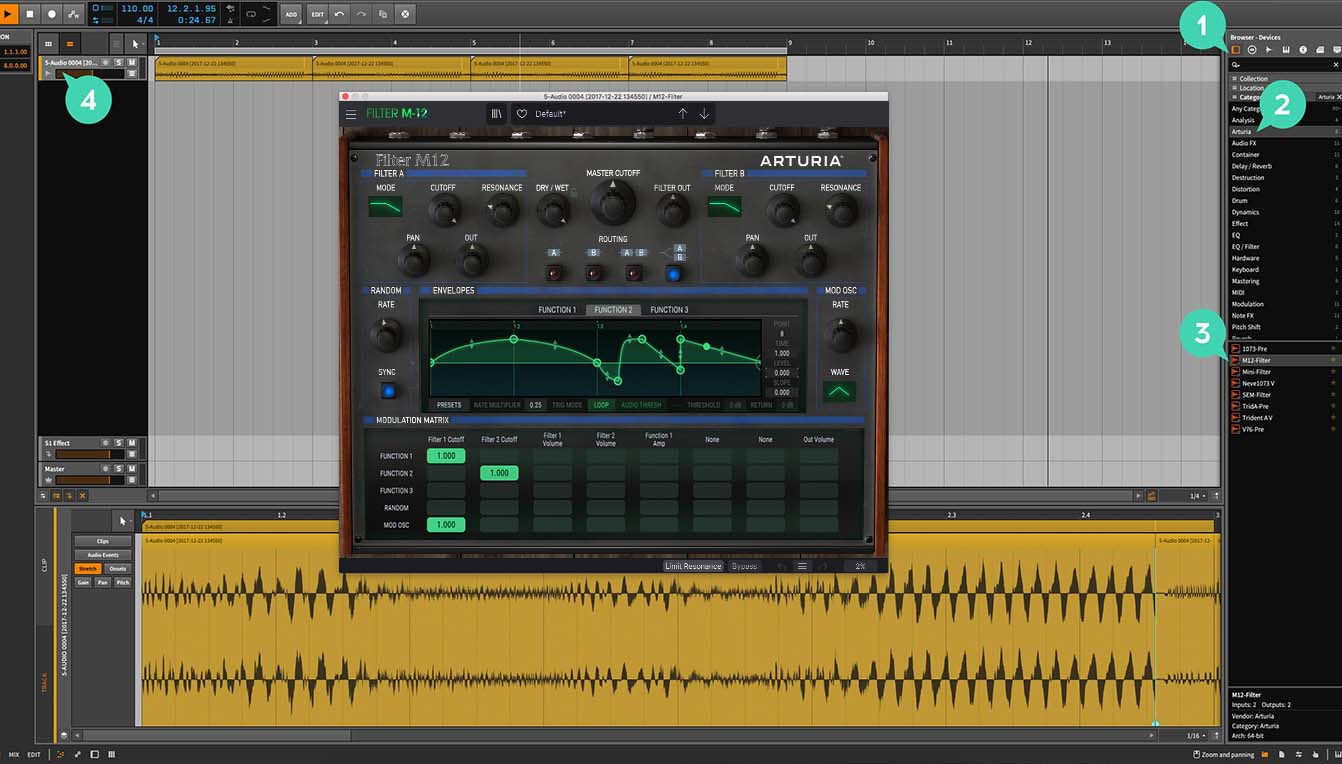Select Devices browser tab icon
Viewport: 1342px width, 764px height.
(x=1236, y=49)
